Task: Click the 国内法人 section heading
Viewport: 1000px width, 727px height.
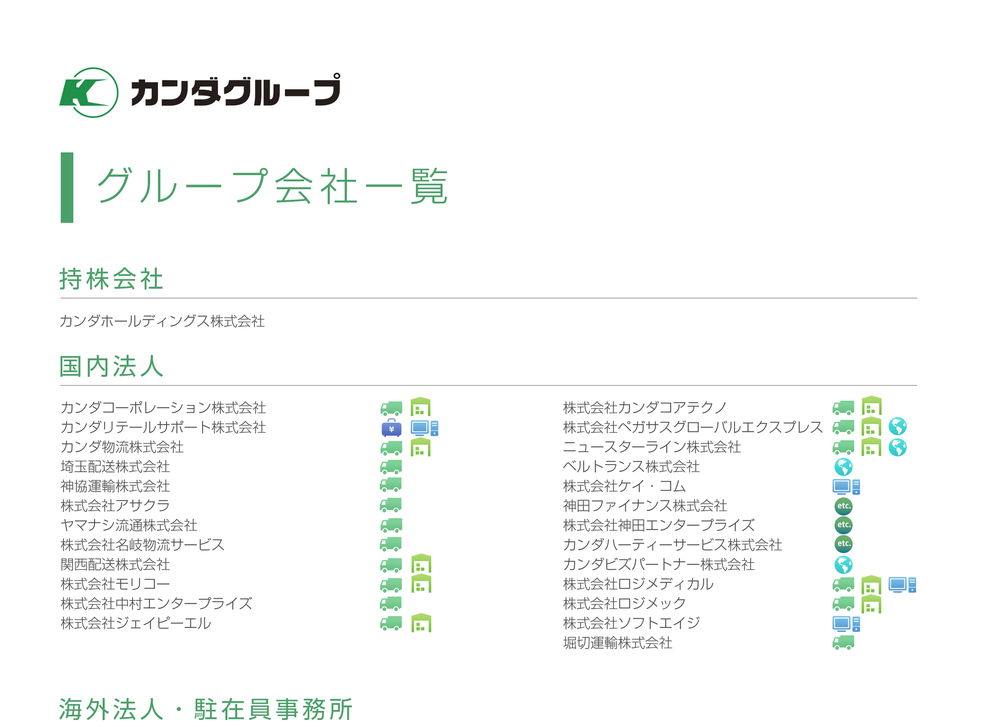Action: coord(112,367)
